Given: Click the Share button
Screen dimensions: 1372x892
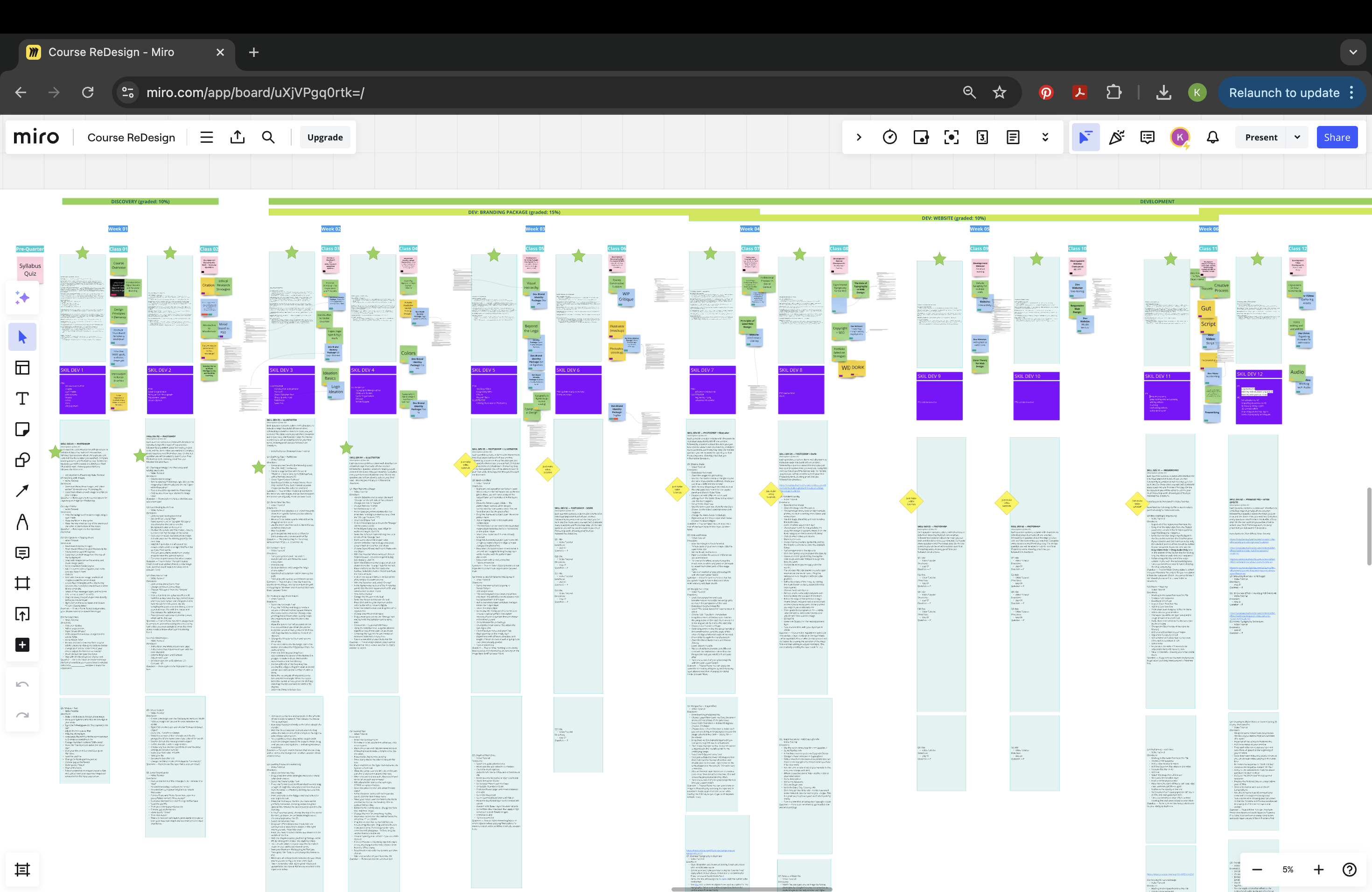Looking at the screenshot, I should pos(1336,137).
